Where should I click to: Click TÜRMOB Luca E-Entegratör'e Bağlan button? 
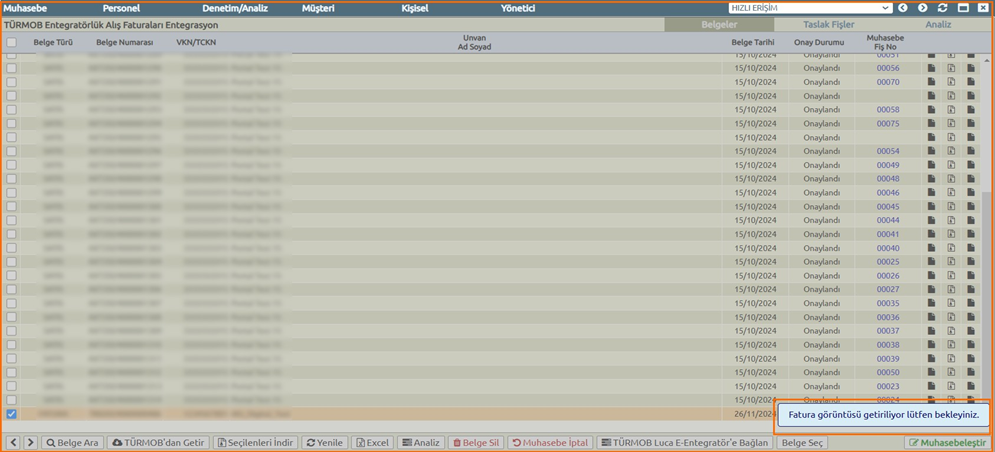[686, 442]
